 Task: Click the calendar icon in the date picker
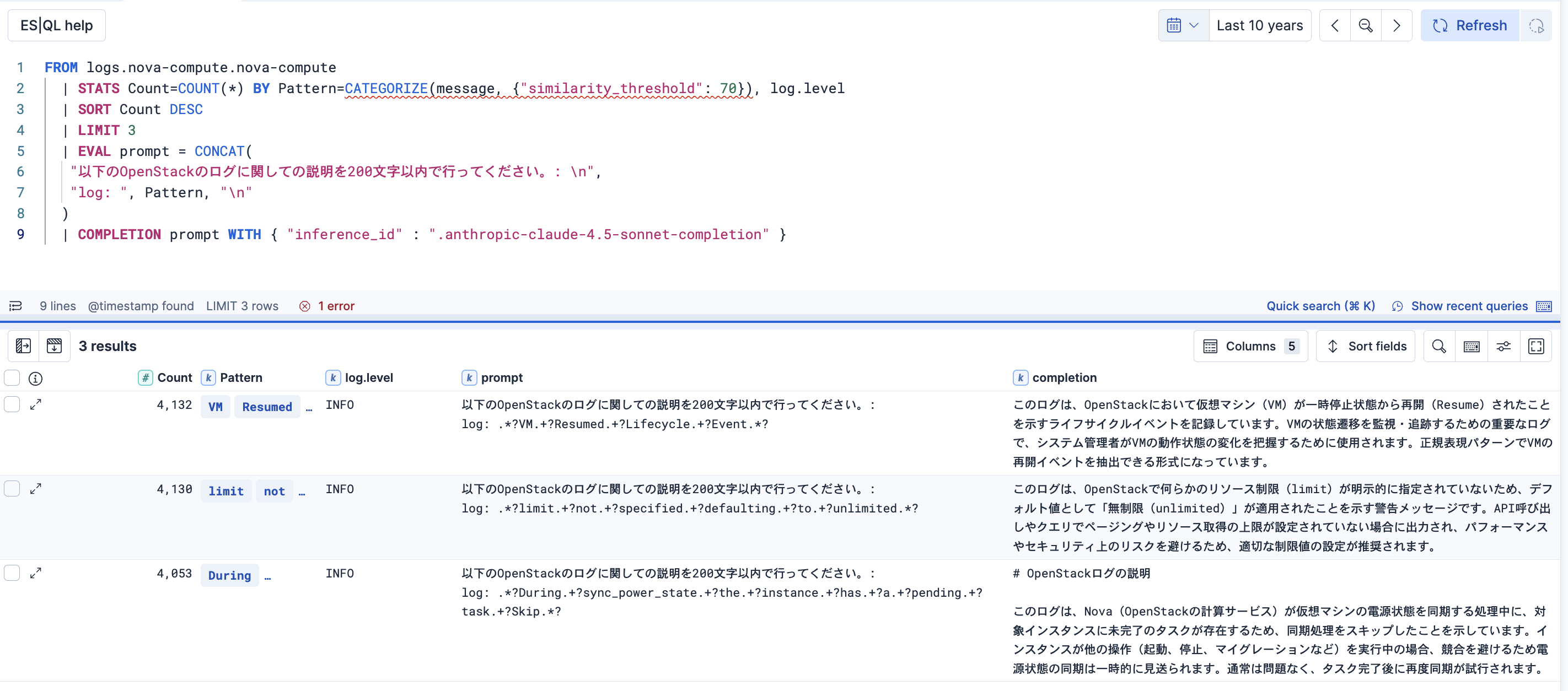tap(1175, 25)
